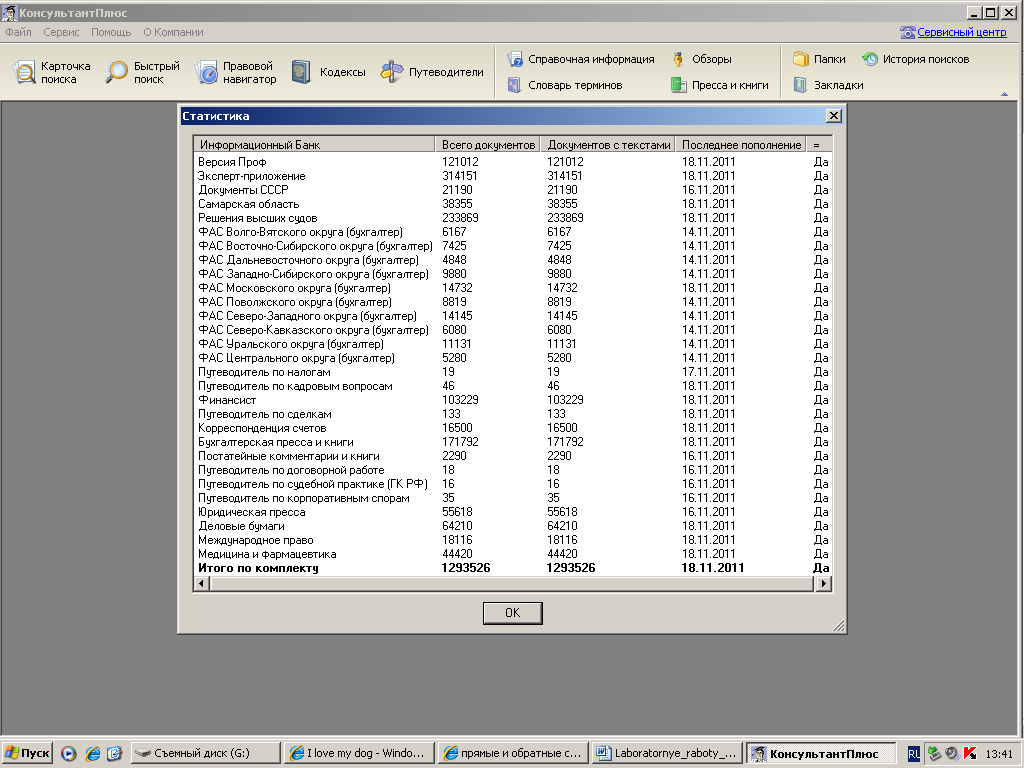The image size is (1024, 768).
Task: Click horizontal scrollbar track in statistics list
Action: coord(512,584)
